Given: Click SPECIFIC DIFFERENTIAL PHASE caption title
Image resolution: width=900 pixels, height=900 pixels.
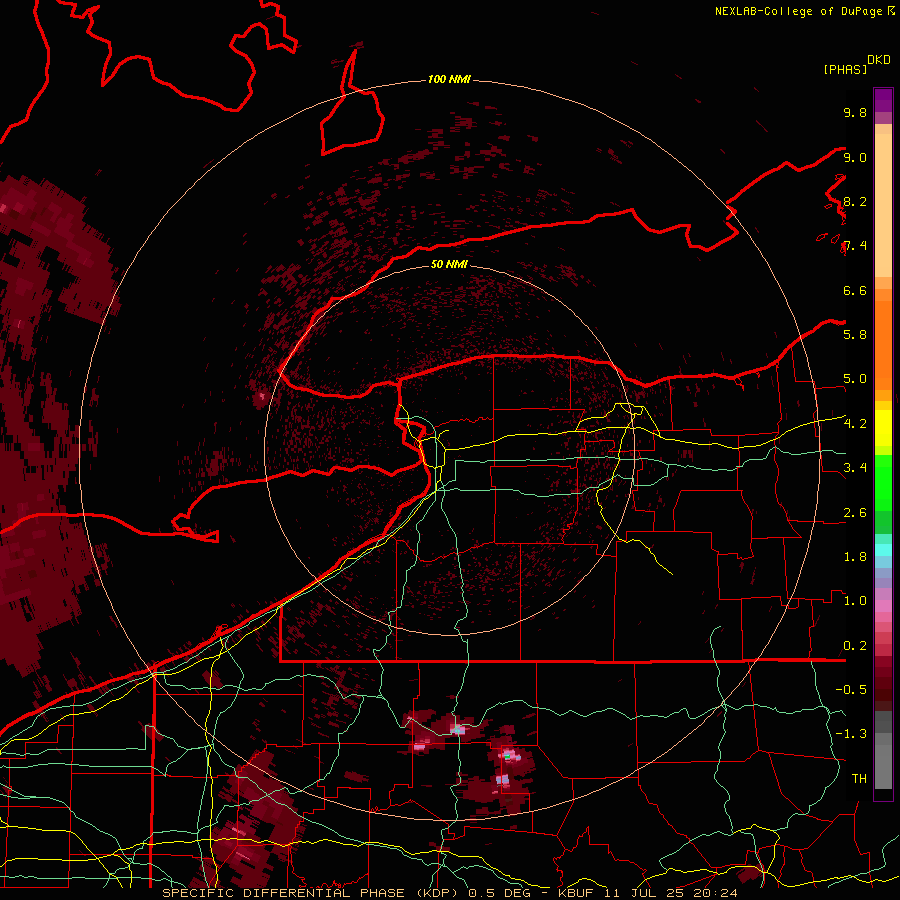Looking at the screenshot, I should [x=286, y=893].
